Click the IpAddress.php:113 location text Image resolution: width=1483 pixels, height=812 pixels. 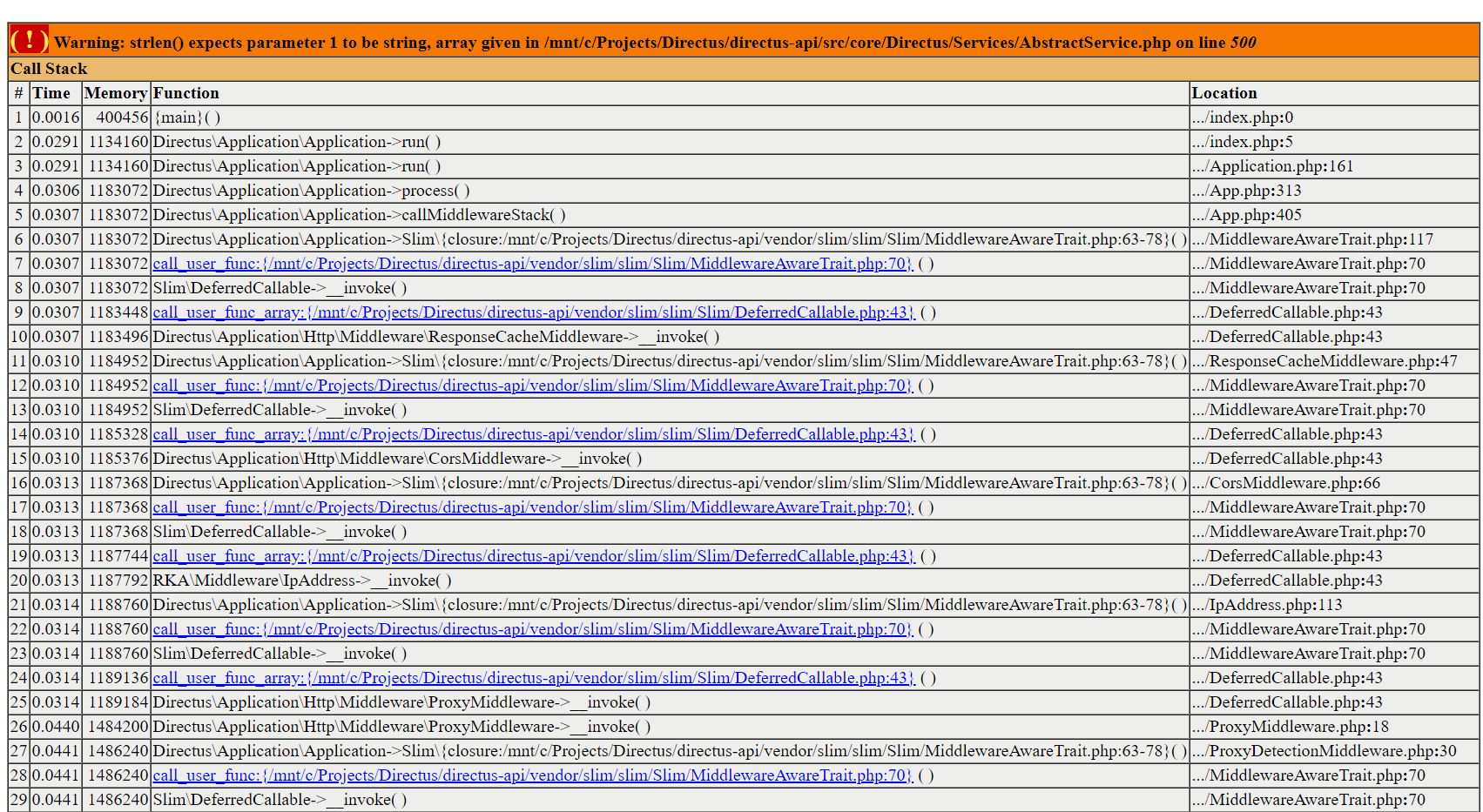point(1265,605)
